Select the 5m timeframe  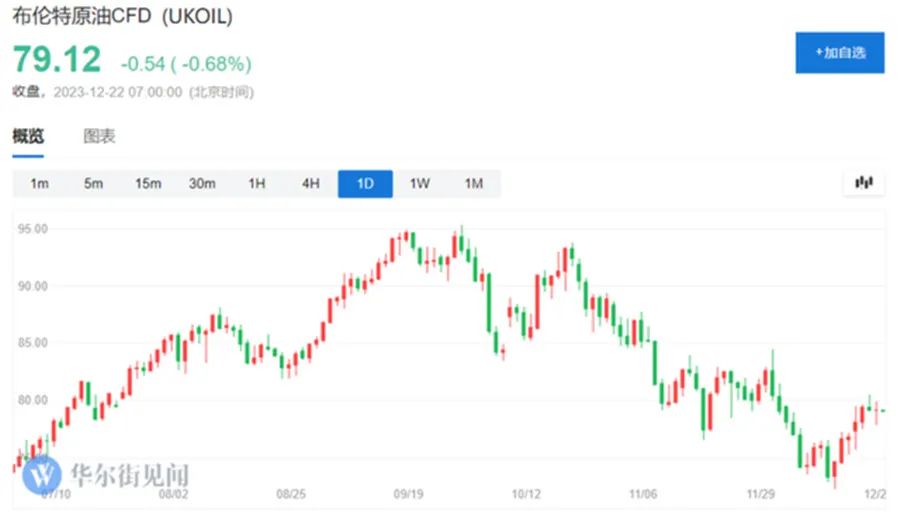point(94,184)
